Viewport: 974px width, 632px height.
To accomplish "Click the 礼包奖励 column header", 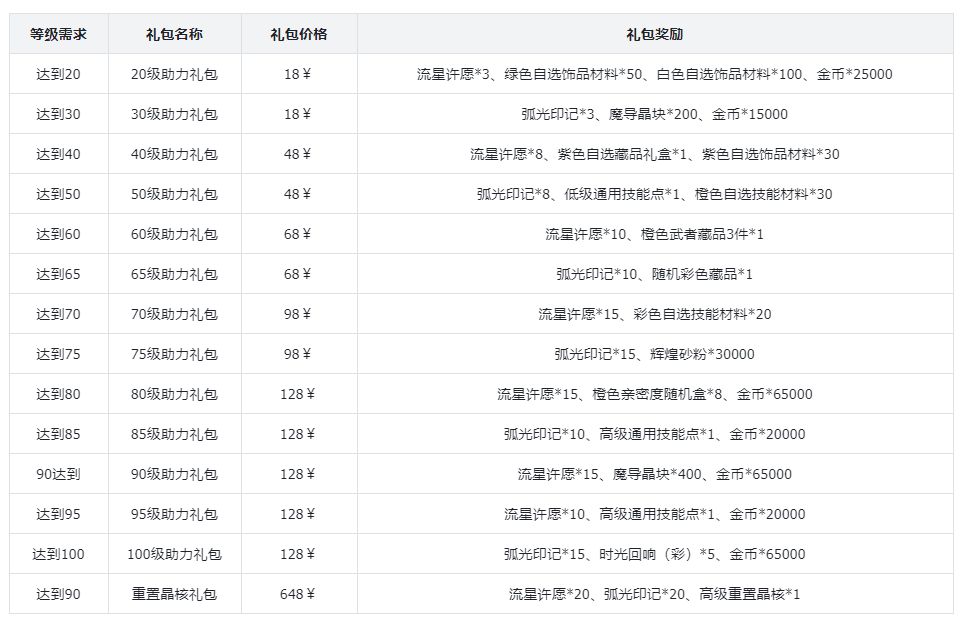I will 655,34.
